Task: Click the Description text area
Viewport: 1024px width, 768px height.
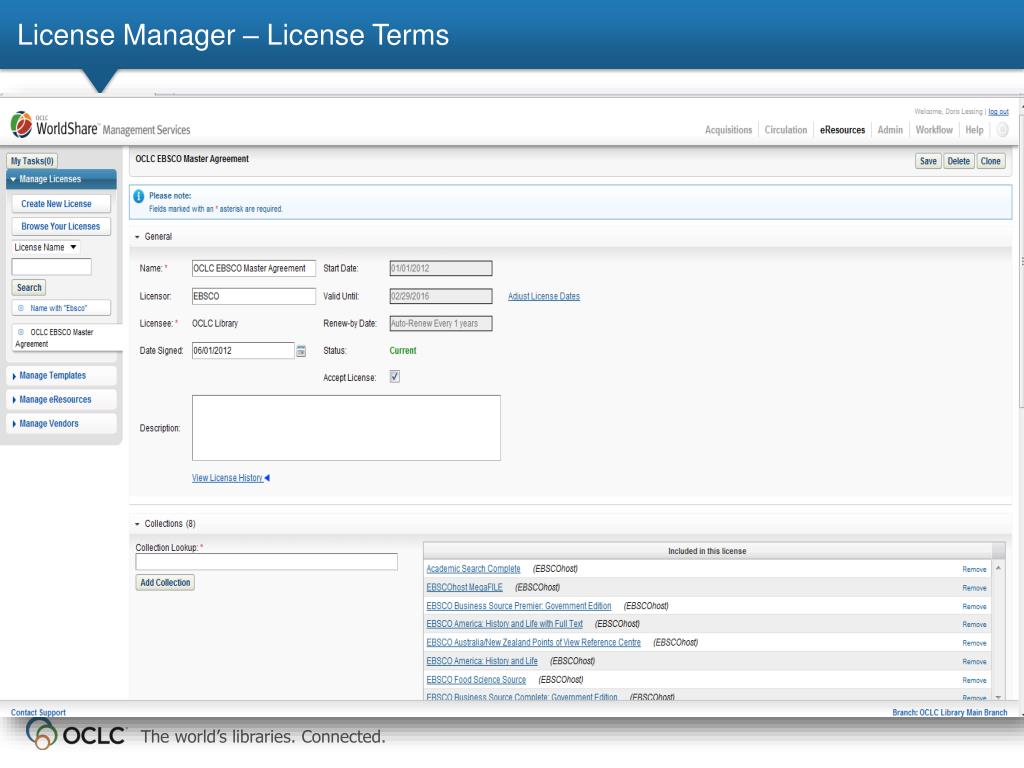Action: click(346, 428)
